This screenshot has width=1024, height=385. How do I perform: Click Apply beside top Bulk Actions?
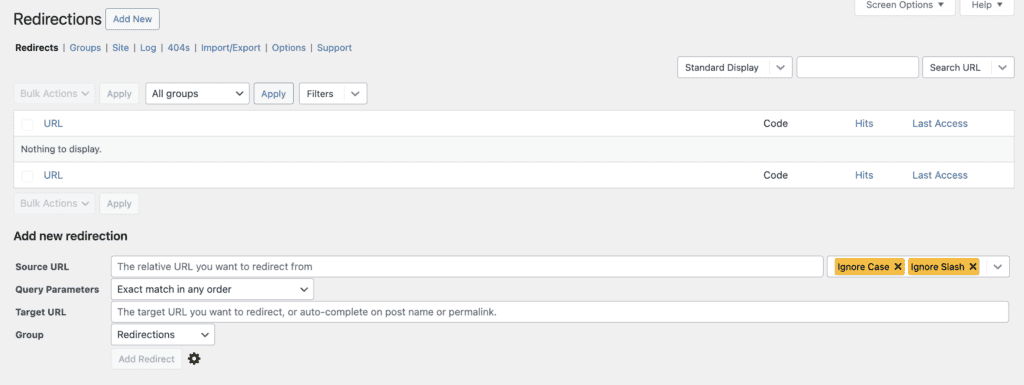point(119,93)
